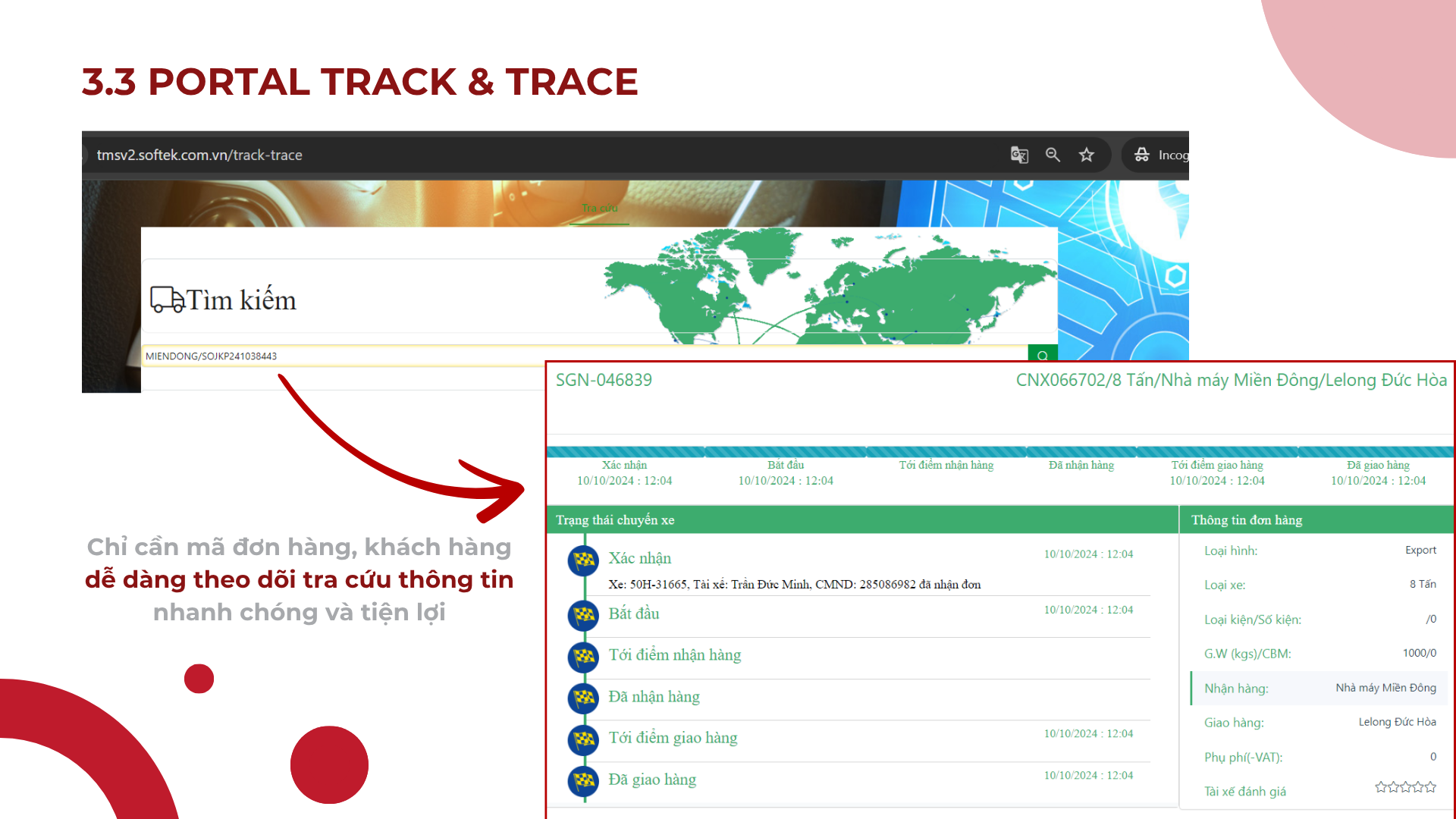Click the Trạng thái chuyến xe header

(615, 520)
